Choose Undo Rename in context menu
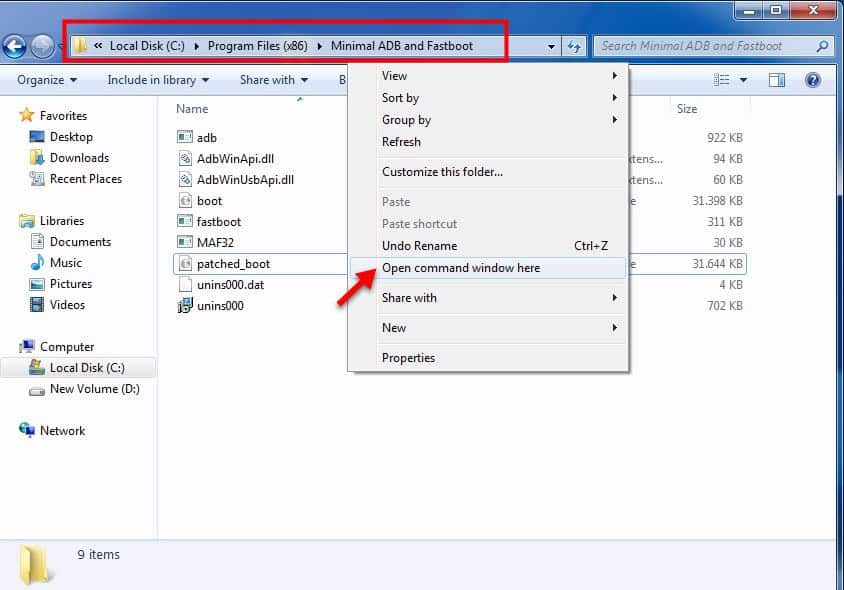This screenshot has width=844, height=590. [488, 246]
